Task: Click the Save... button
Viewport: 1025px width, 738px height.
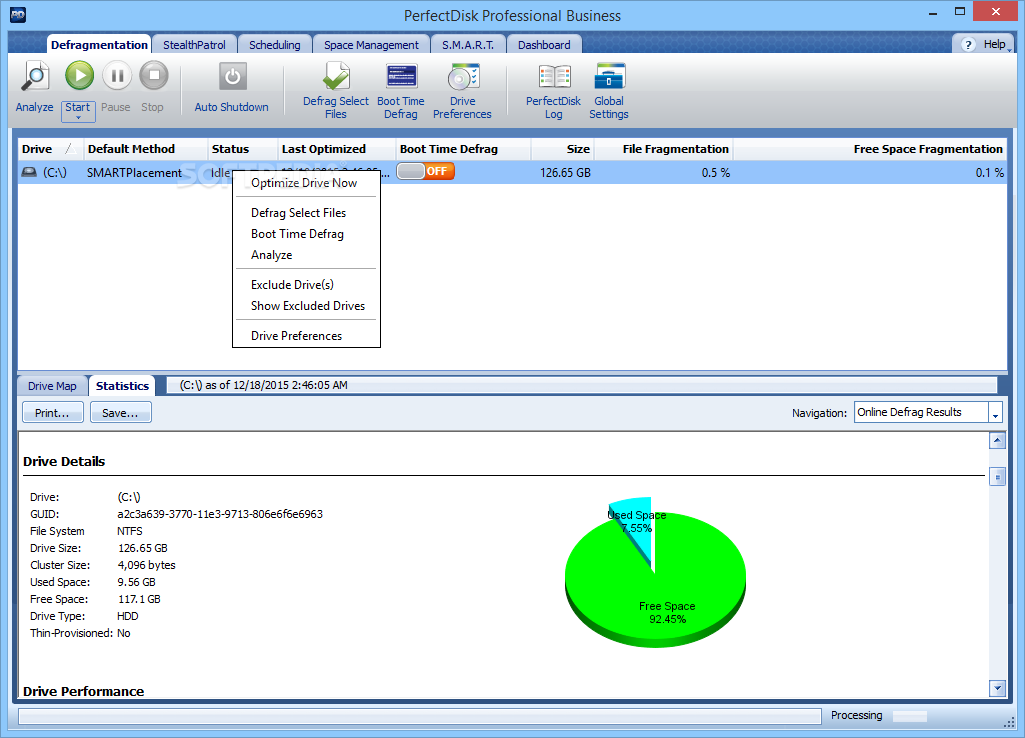Action: point(120,412)
